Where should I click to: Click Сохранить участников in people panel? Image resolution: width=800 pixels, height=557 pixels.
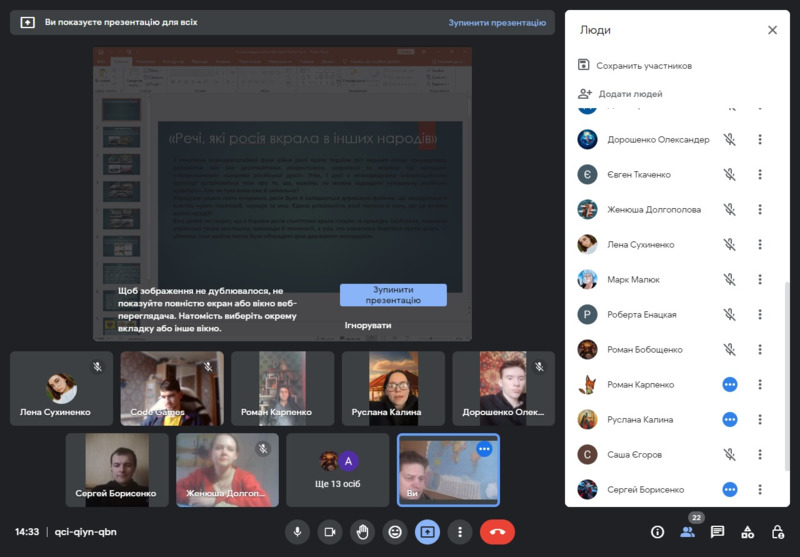[643, 66]
